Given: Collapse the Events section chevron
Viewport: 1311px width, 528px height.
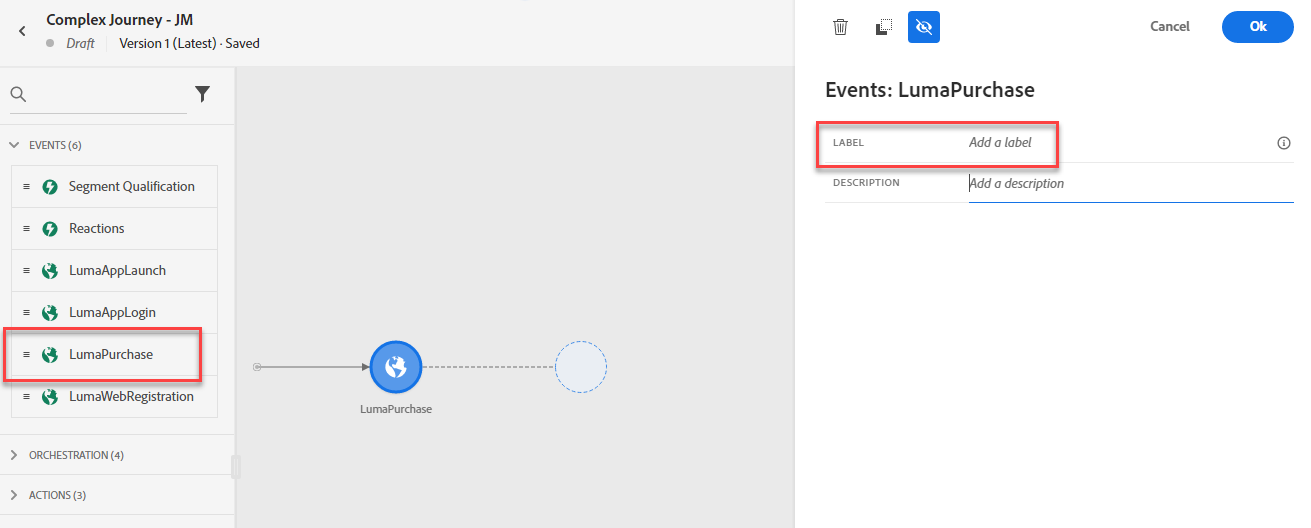Looking at the screenshot, I should click(x=14, y=145).
